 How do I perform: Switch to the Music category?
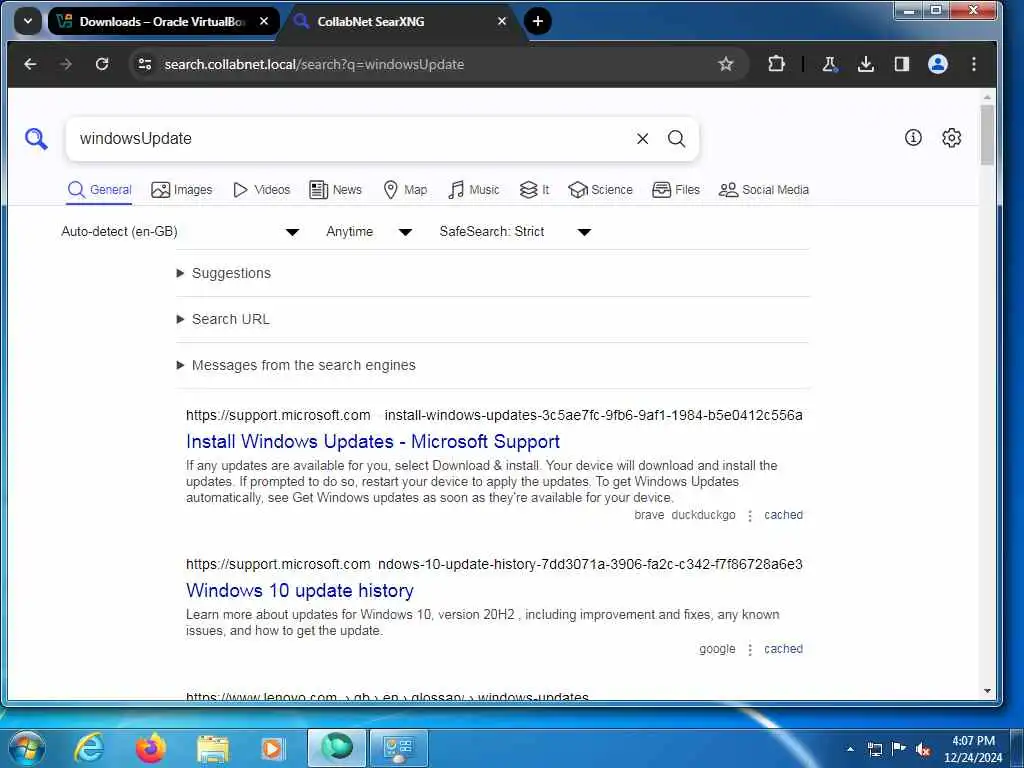[473, 190]
